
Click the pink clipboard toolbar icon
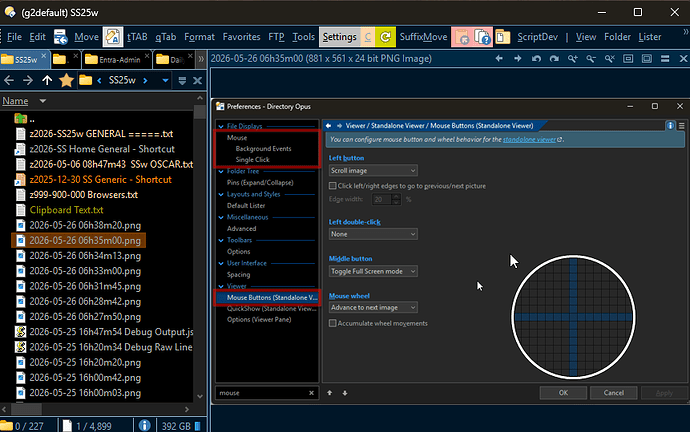tap(462, 37)
